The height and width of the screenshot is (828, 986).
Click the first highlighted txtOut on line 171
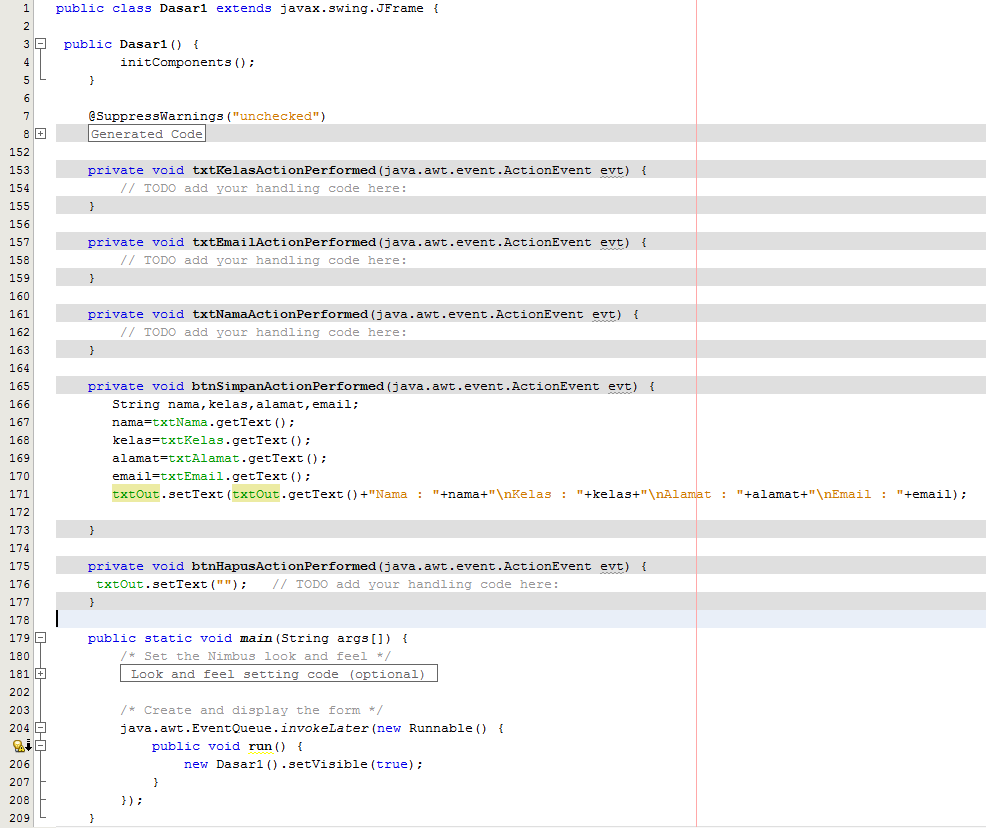point(136,494)
